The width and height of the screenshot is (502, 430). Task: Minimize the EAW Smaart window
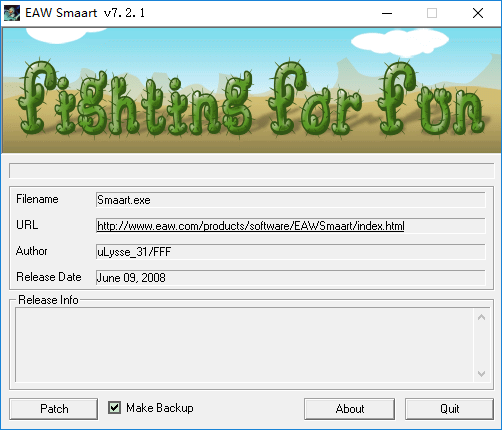[x=387, y=13]
